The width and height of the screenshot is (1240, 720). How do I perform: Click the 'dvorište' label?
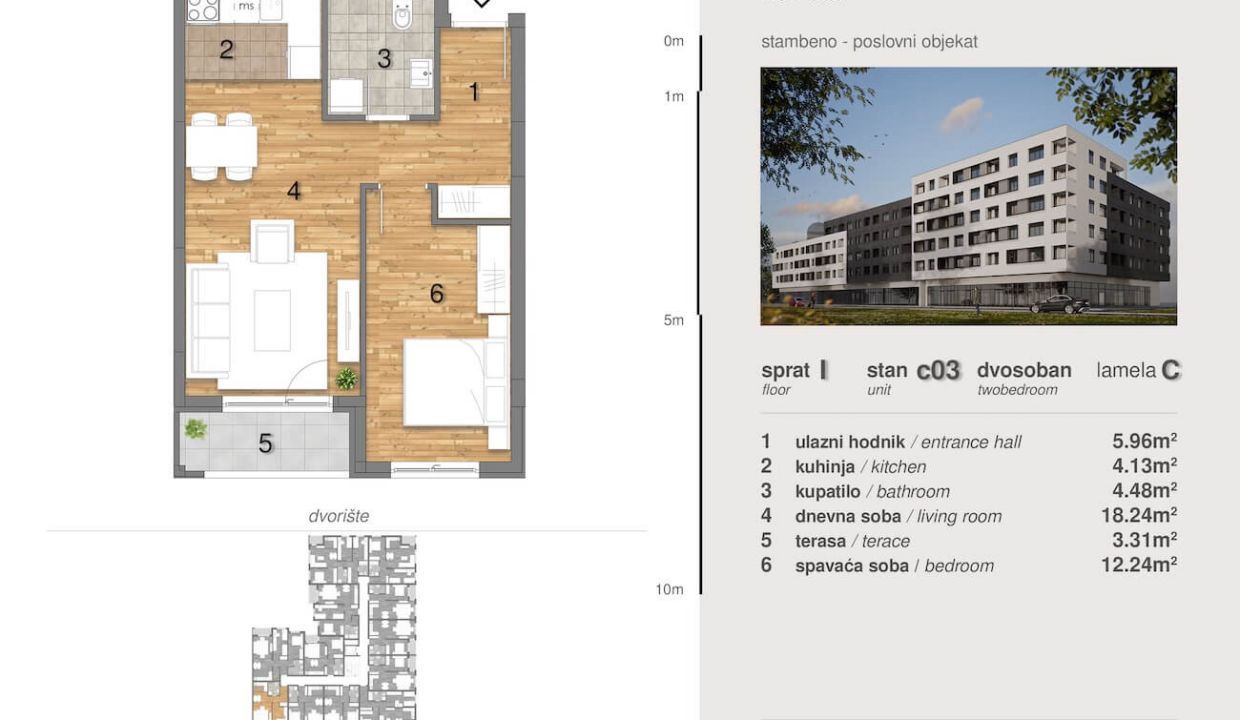tap(339, 517)
